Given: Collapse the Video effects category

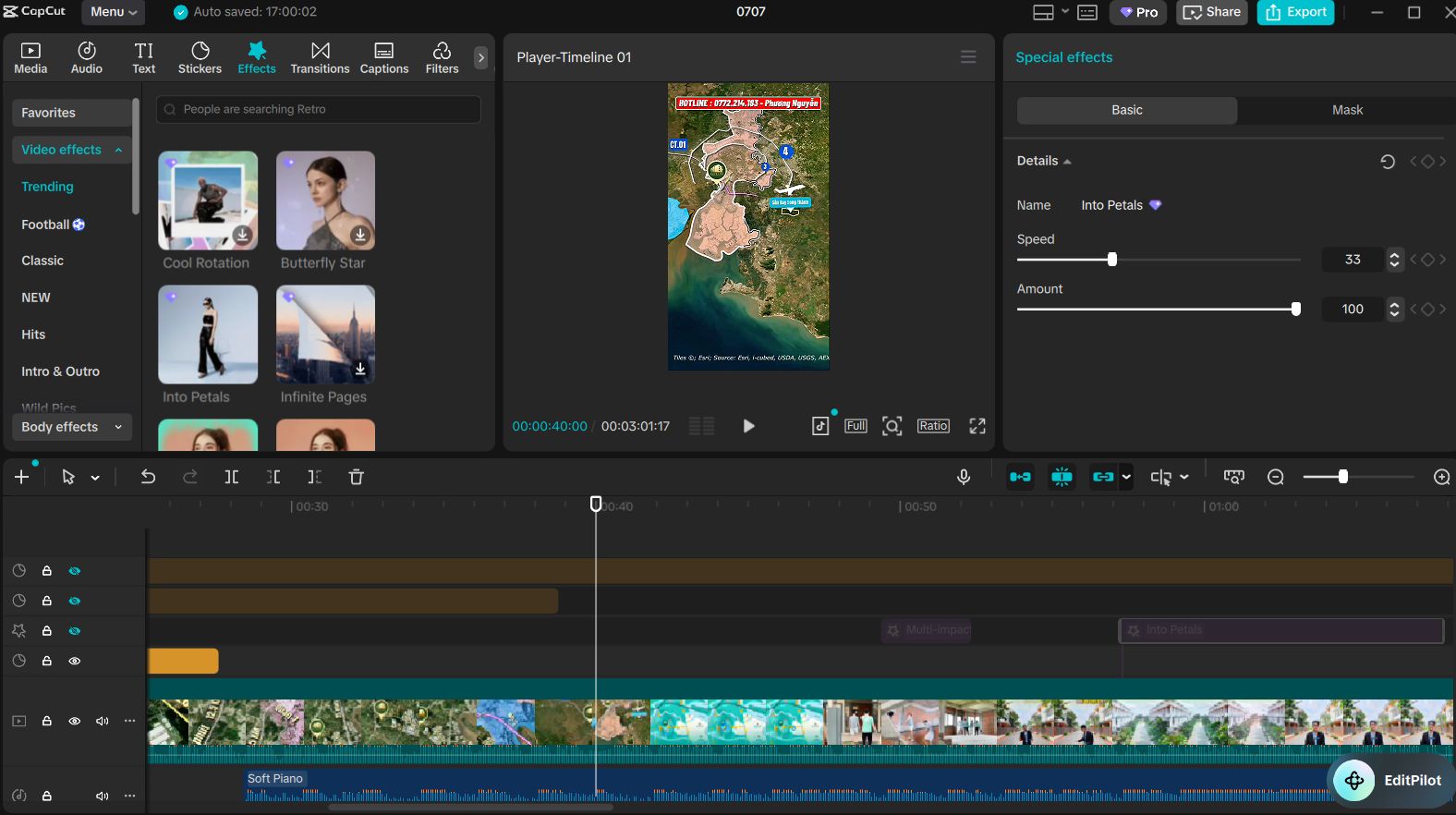Looking at the screenshot, I should (72, 150).
